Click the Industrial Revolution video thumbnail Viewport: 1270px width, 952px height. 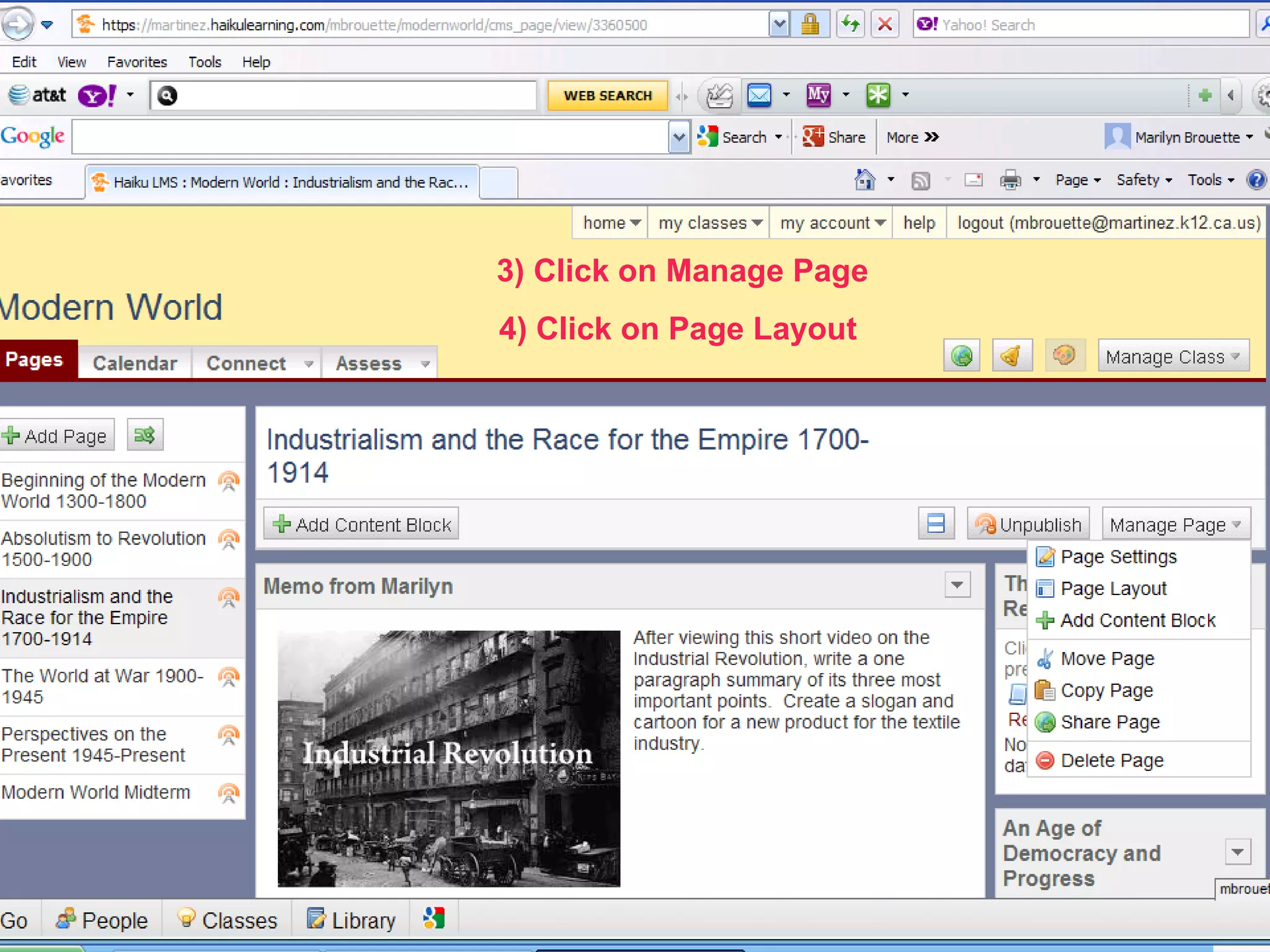(449, 759)
